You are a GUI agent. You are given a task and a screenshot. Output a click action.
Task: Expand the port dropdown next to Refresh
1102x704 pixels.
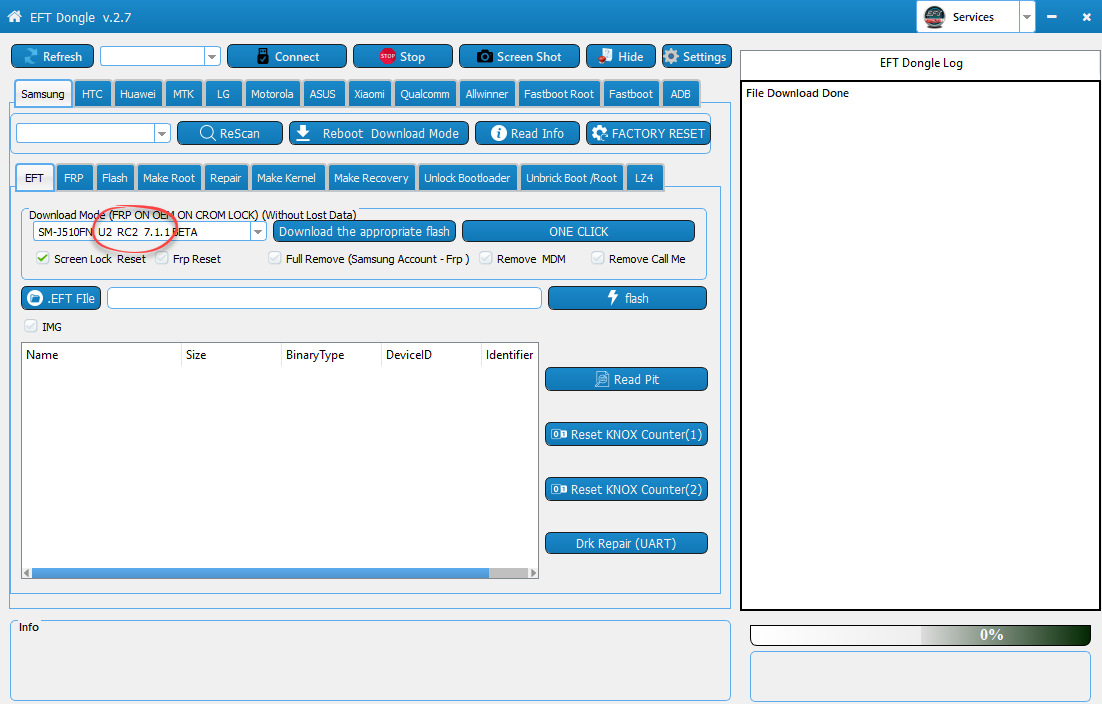point(212,56)
